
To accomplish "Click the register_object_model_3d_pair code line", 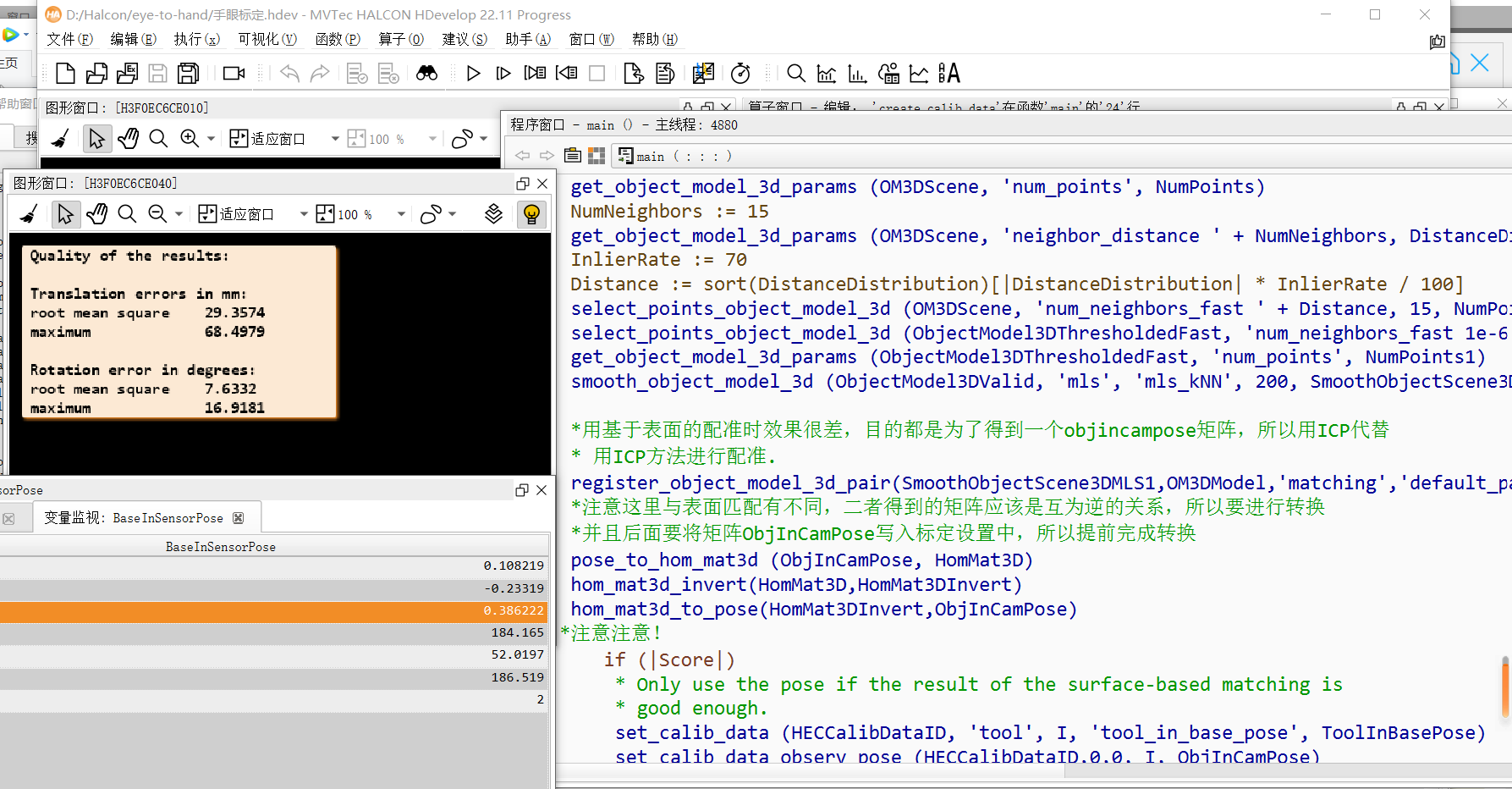I will pos(1041,483).
